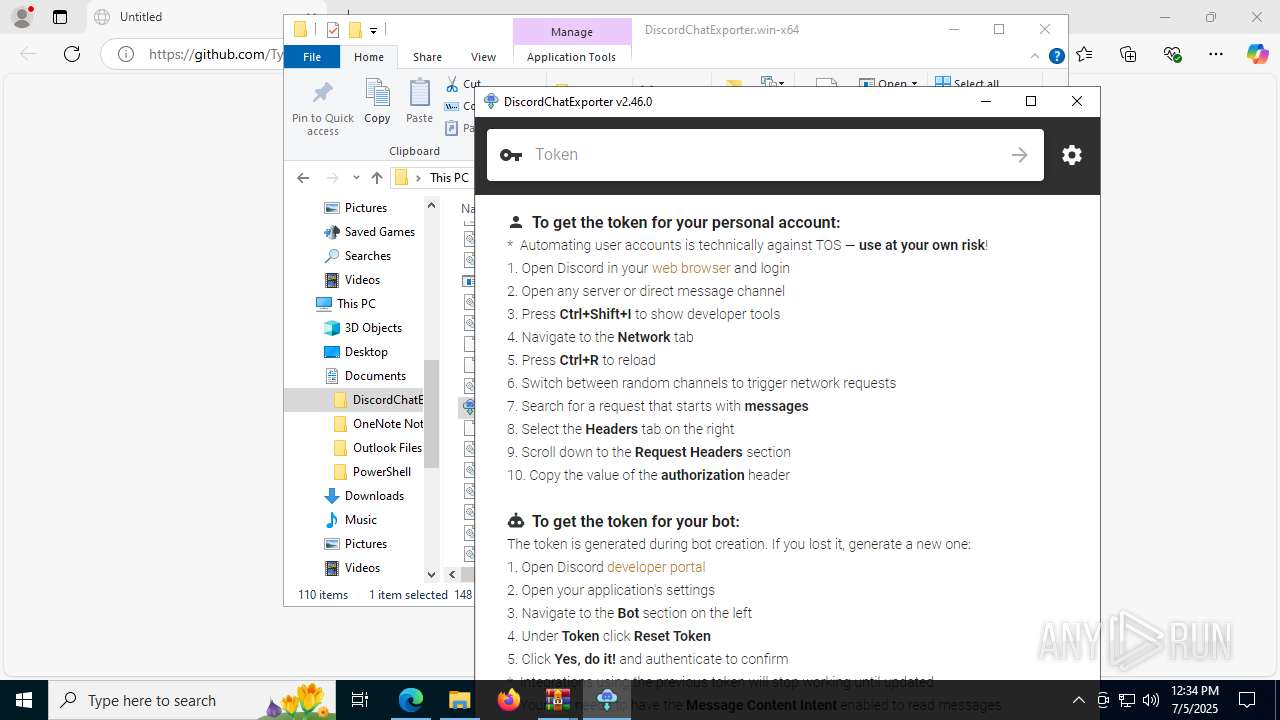Open Firefox from the taskbar
Viewport: 1280px width, 720px height.
[x=509, y=700]
